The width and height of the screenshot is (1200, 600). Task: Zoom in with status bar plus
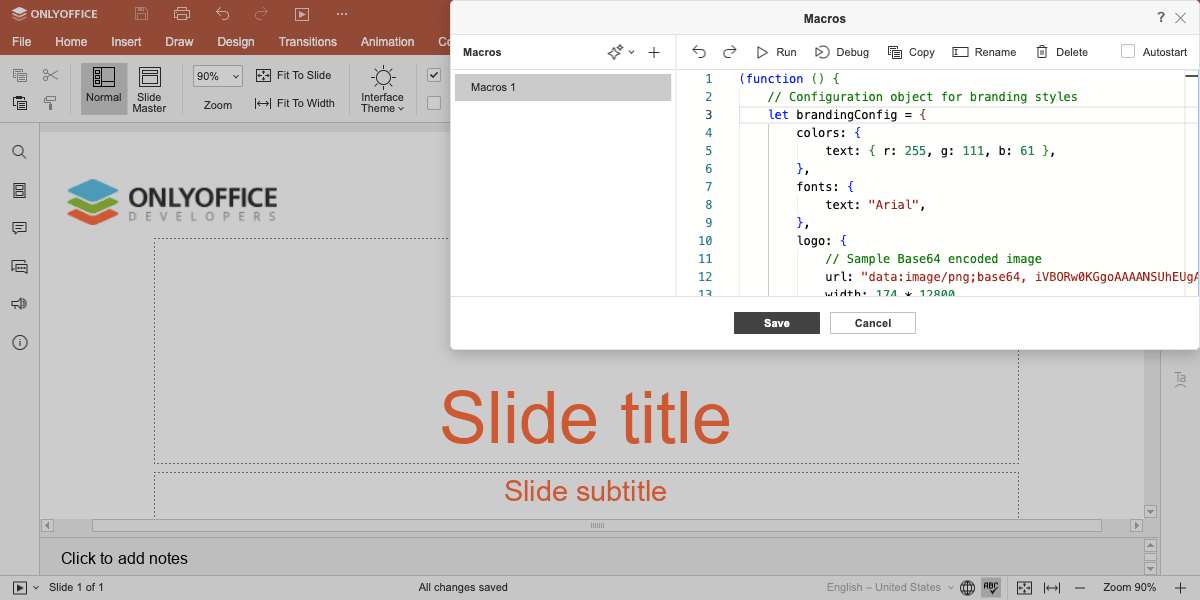coord(1180,588)
